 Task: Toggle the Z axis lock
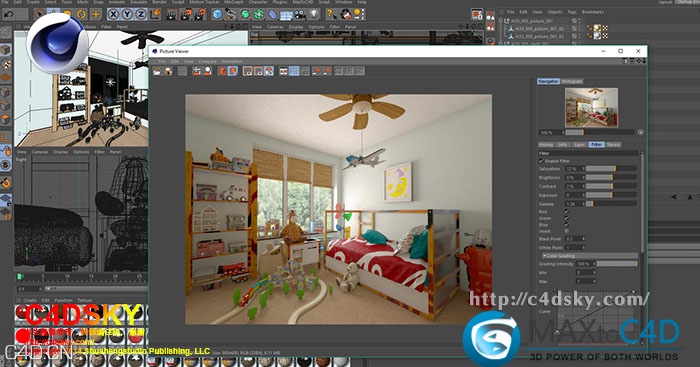(x=140, y=14)
